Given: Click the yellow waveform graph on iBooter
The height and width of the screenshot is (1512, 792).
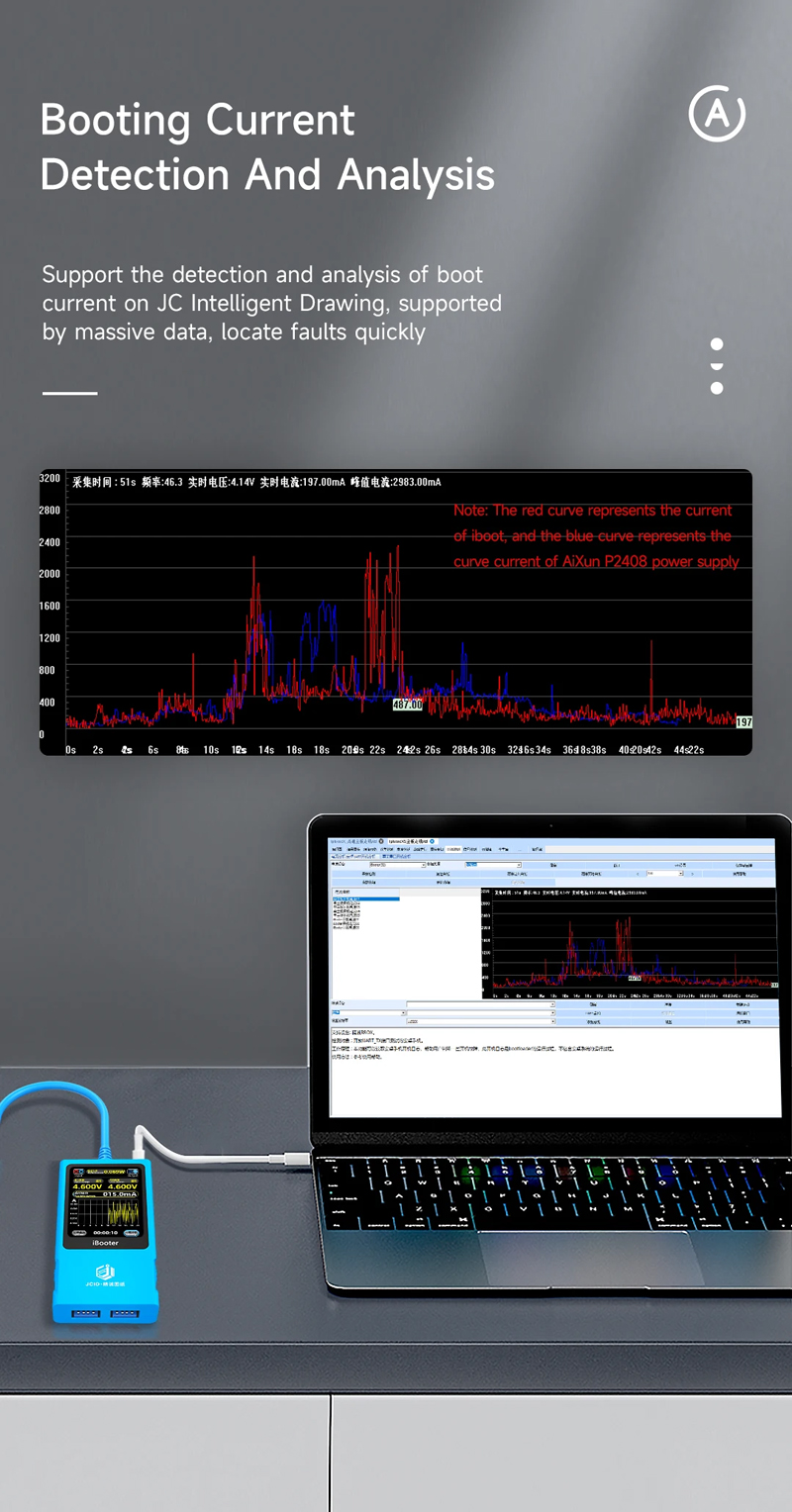Looking at the screenshot, I should (108, 1212).
